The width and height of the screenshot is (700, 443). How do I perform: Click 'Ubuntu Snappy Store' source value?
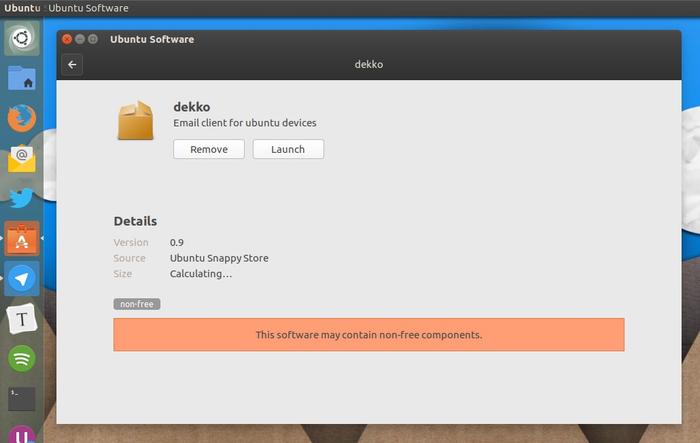219,258
